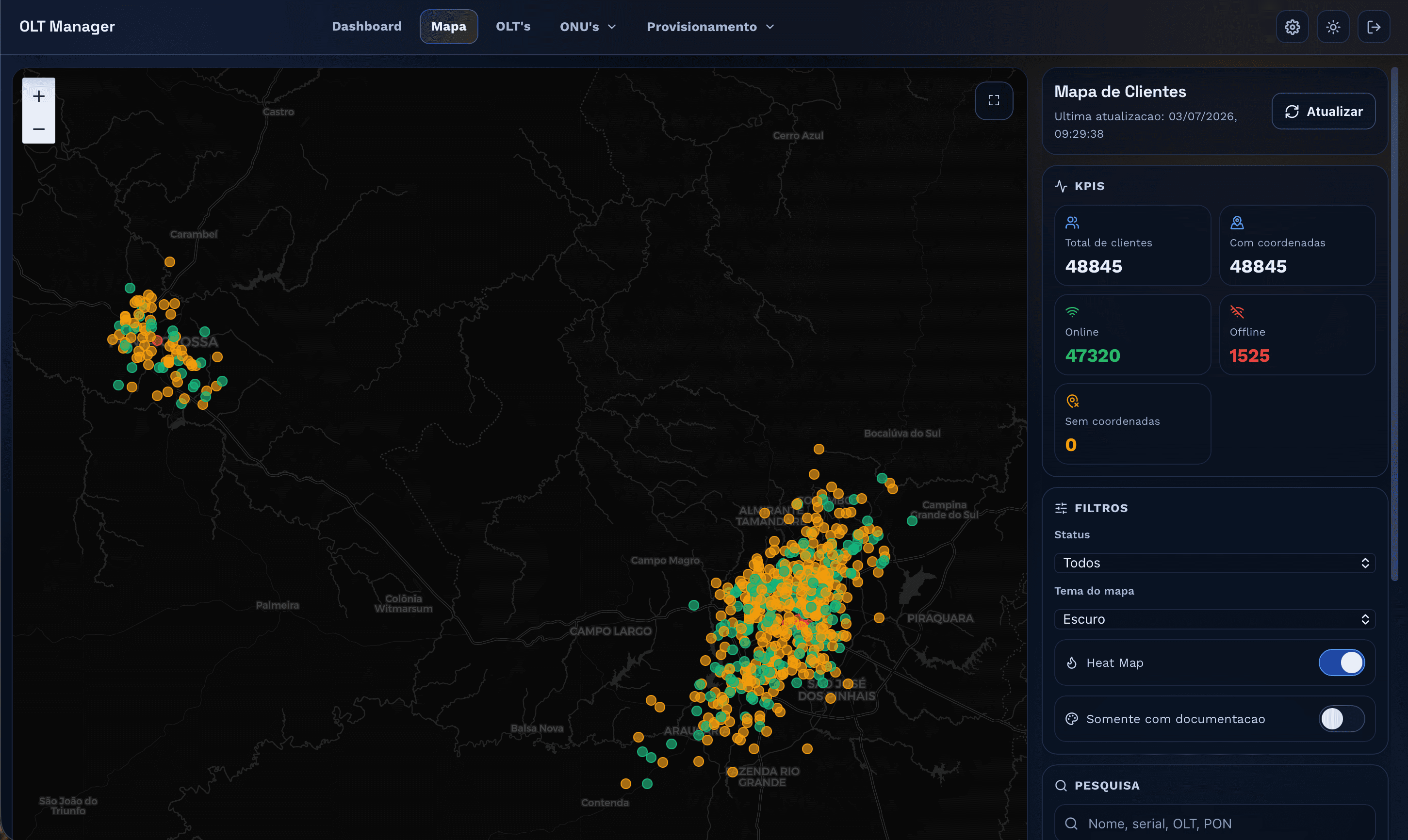Click the flame icon beside Heat Map
Viewport: 1408px width, 840px height.
(1072, 662)
